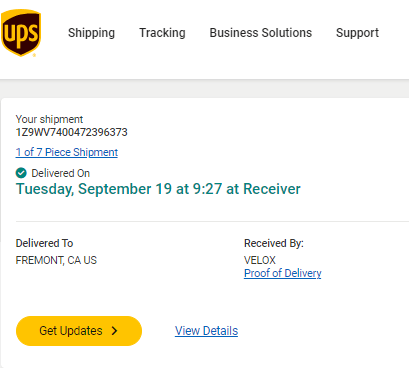Click the green delivered checkmark icon

click(x=21, y=173)
